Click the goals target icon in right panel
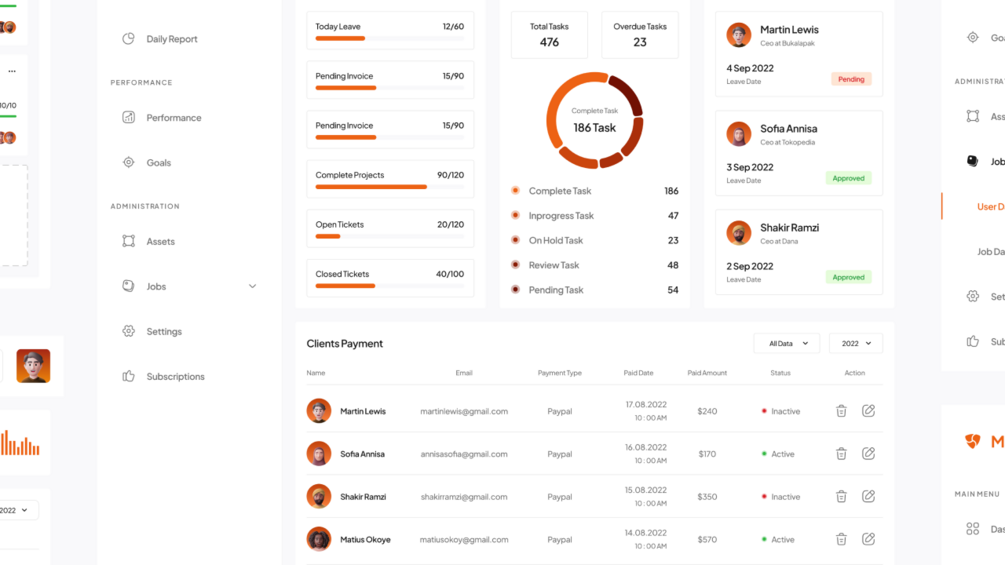Screen dimensions: 1005x565 [973, 37]
